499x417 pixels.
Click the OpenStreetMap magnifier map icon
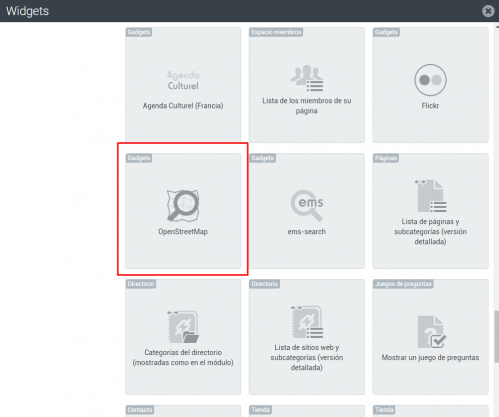pos(183,206)
